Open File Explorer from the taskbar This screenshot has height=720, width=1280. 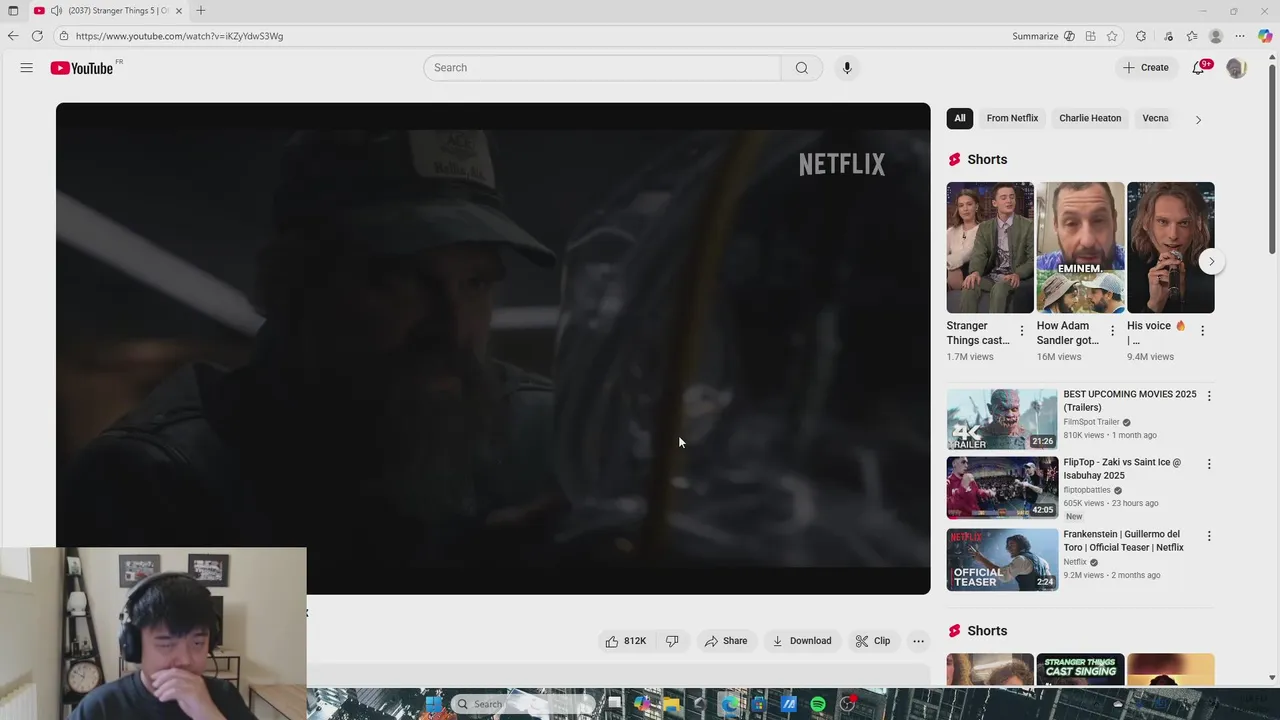point(672,704)
